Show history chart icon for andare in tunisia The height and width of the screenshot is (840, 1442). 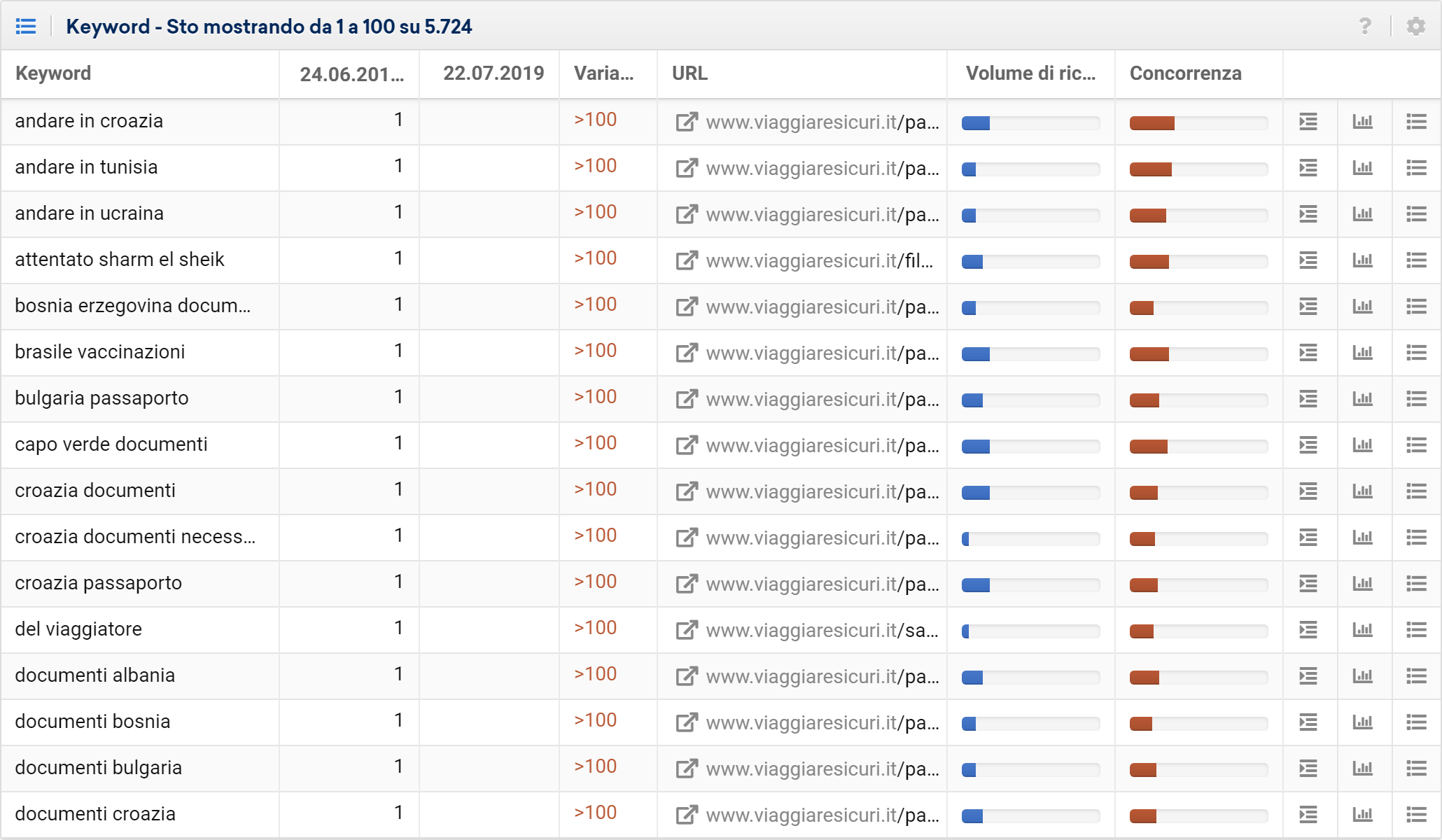tap(1362, 168)
